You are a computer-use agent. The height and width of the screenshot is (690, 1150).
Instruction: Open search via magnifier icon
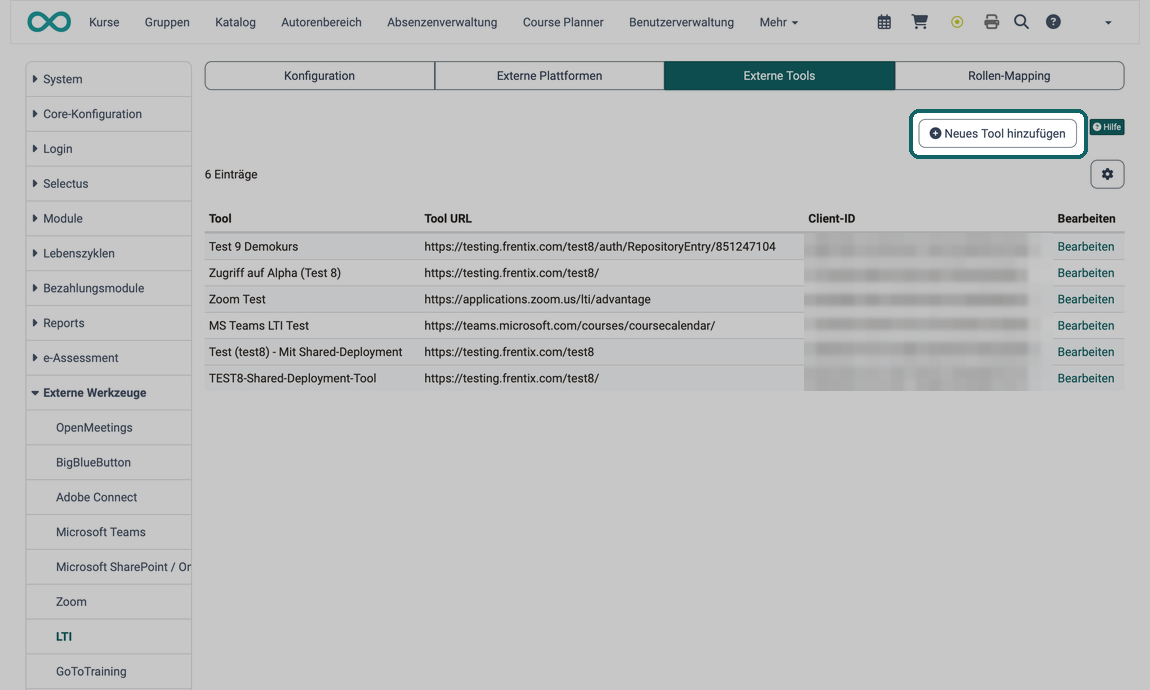(1021, 22)
